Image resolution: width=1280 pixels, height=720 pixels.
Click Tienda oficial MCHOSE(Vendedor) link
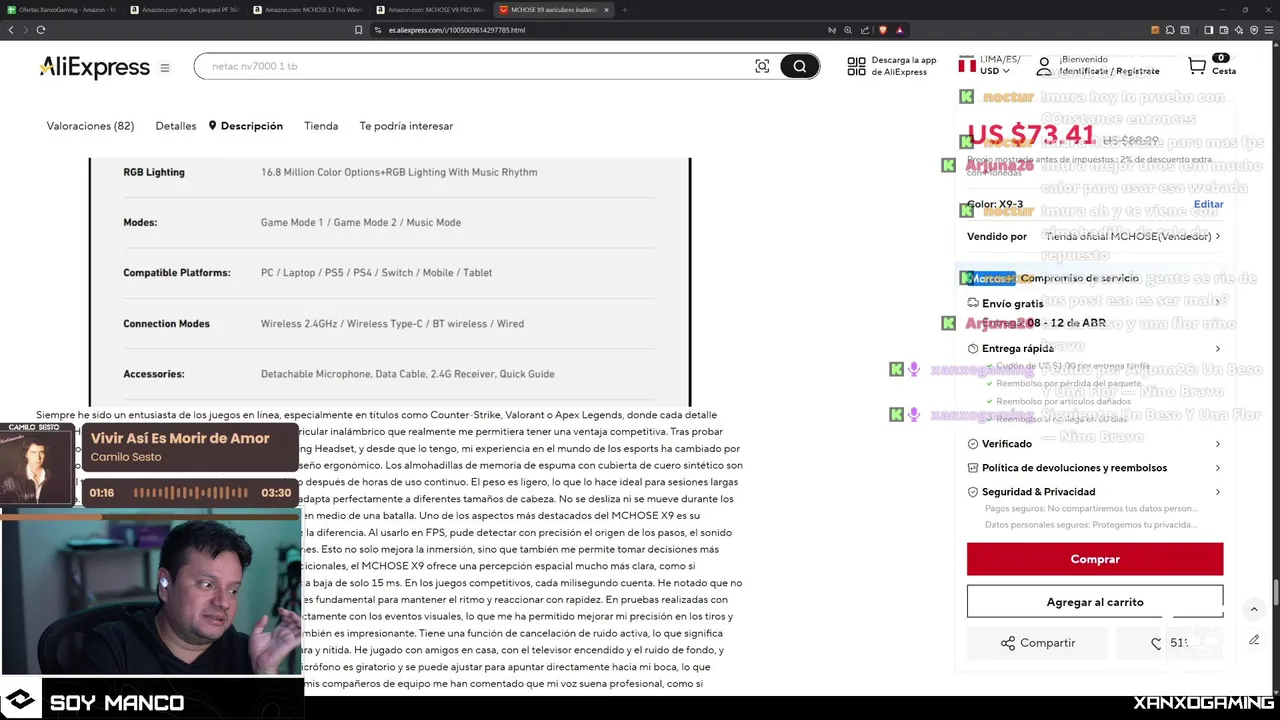pyautogui.click(x=1128, y=237)
